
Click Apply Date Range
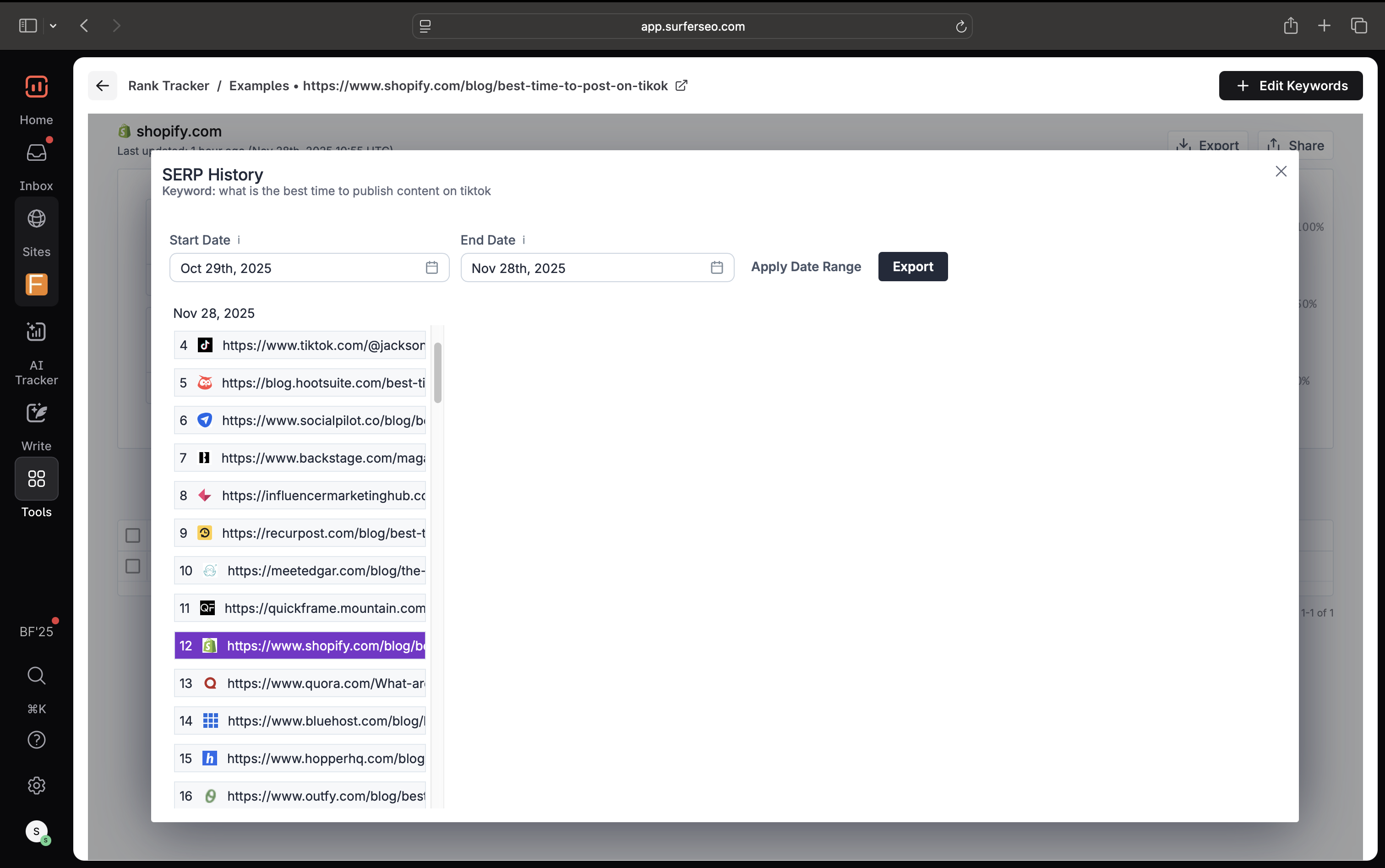coord(806,267)
